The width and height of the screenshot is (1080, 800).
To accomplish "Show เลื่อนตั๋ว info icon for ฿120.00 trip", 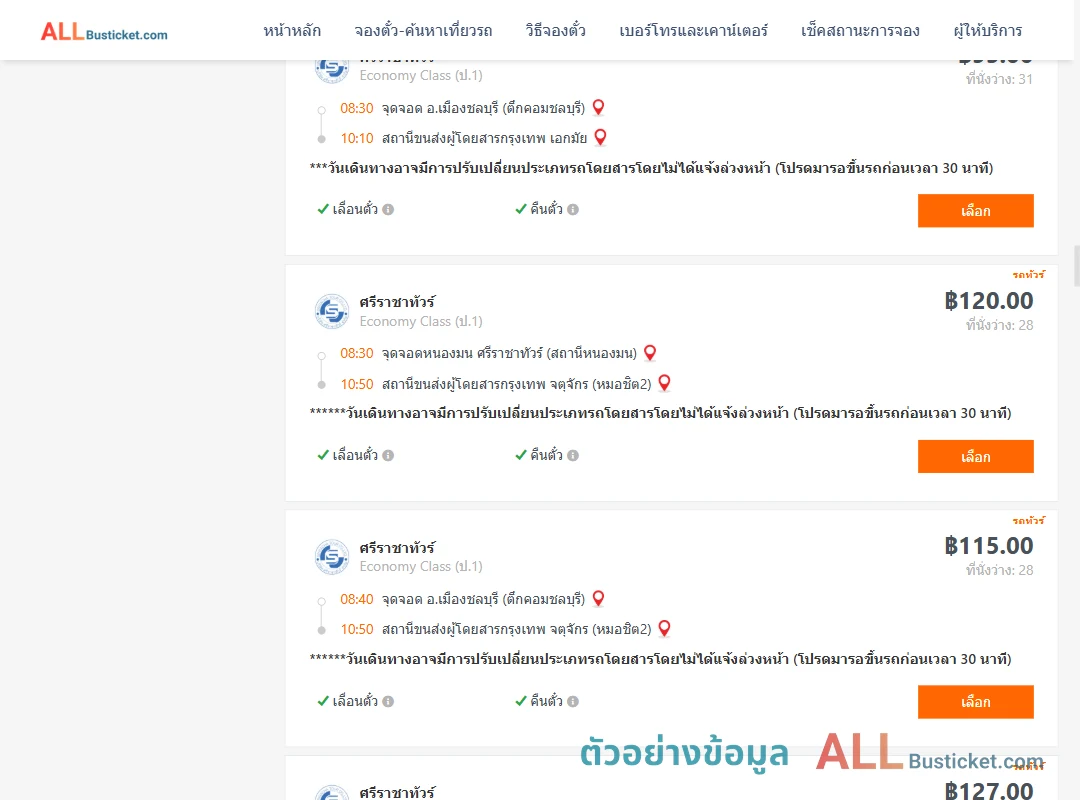I will tap(388, 455).
